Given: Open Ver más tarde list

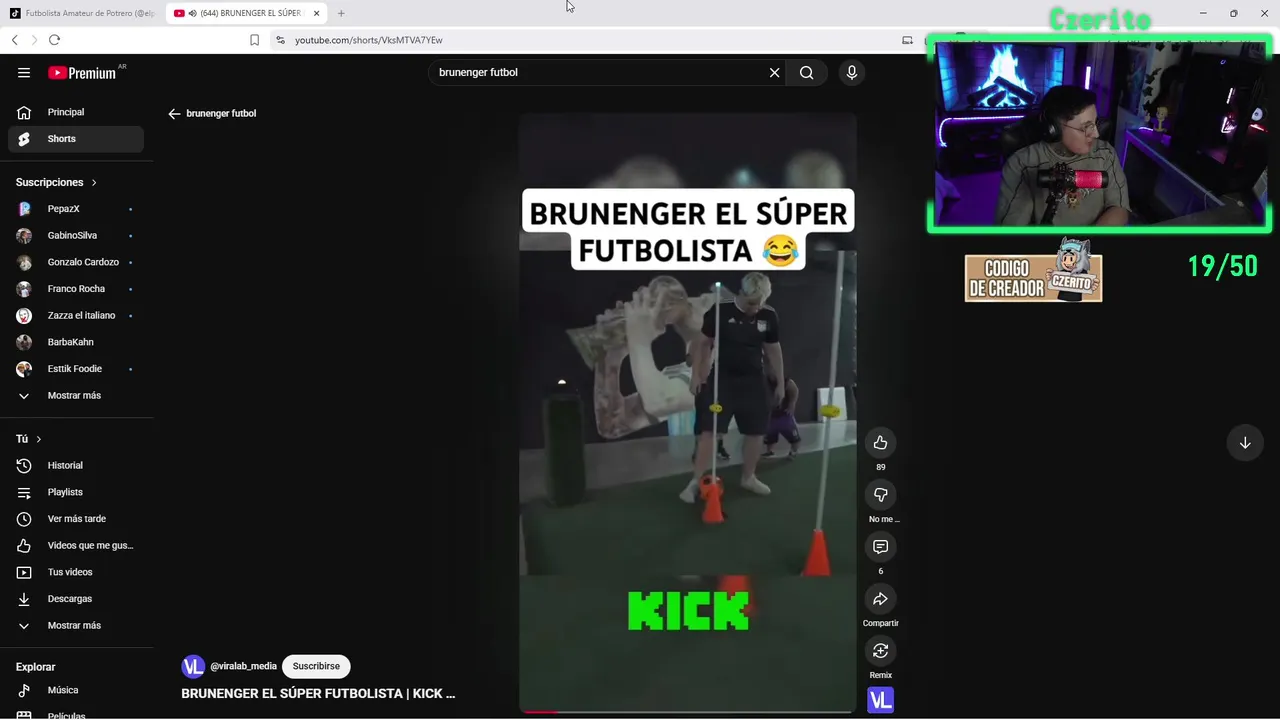Looking at the screenshot, I should pos(76,519).
